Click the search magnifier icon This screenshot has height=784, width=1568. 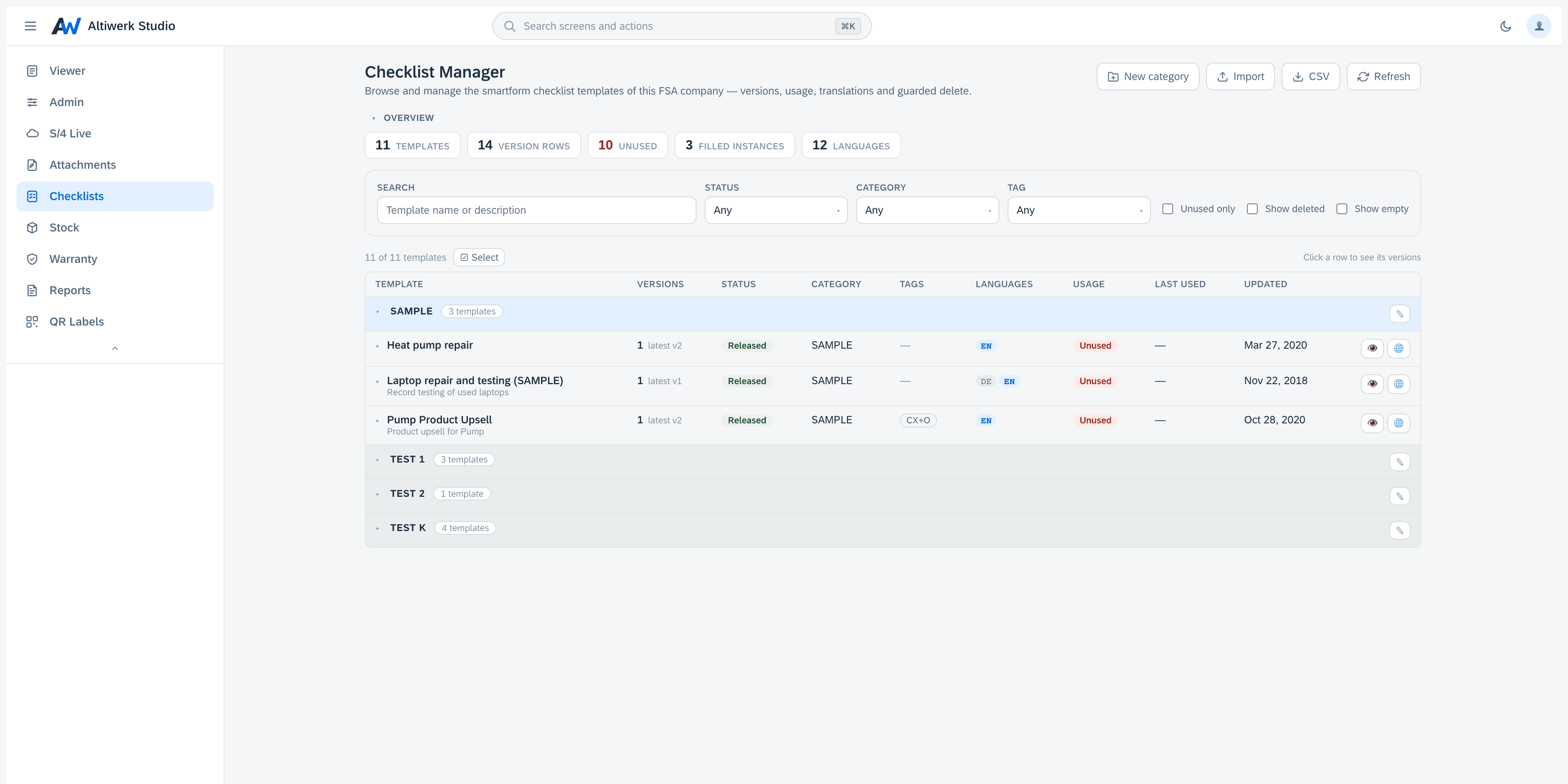click(x=510, y=26)
